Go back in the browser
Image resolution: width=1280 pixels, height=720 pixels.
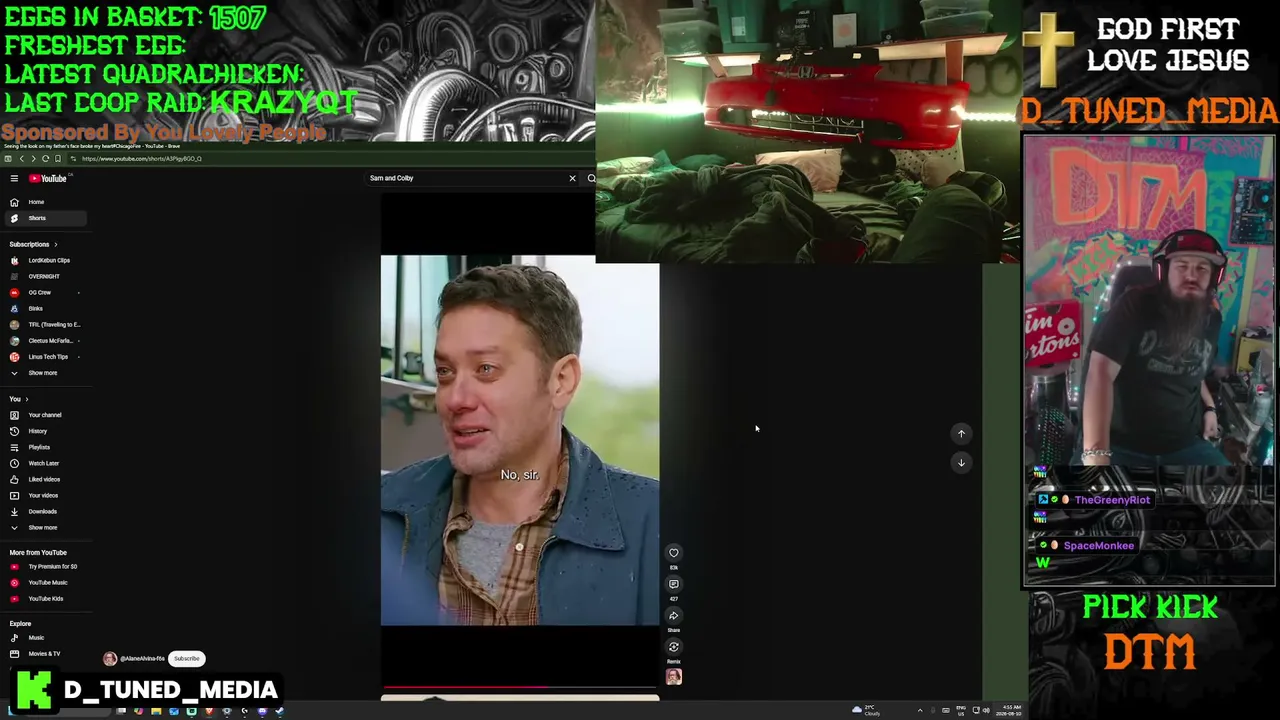[21, 159]
